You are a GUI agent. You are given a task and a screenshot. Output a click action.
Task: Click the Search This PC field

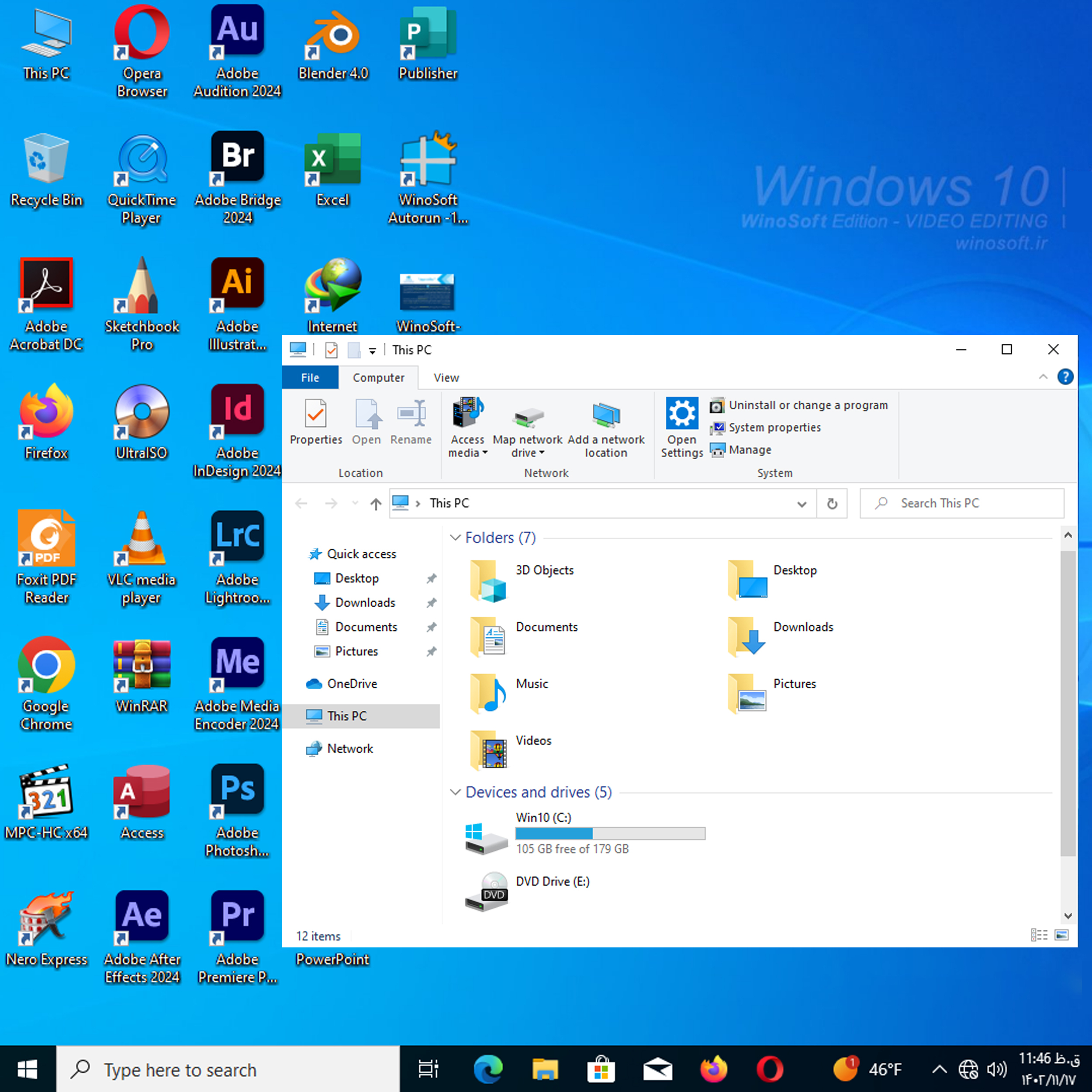[961, 503]
